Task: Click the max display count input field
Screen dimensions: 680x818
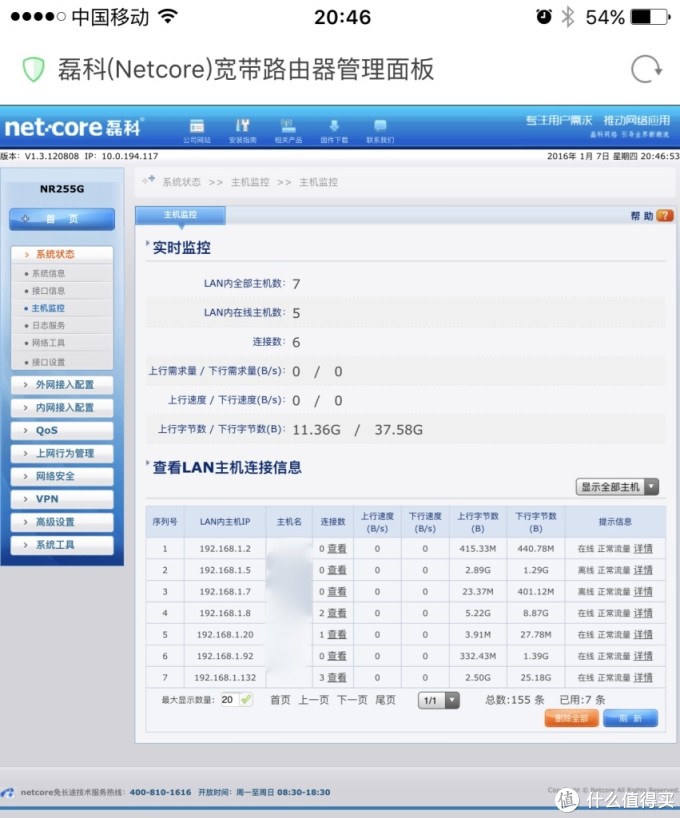Action: point(230,700)
